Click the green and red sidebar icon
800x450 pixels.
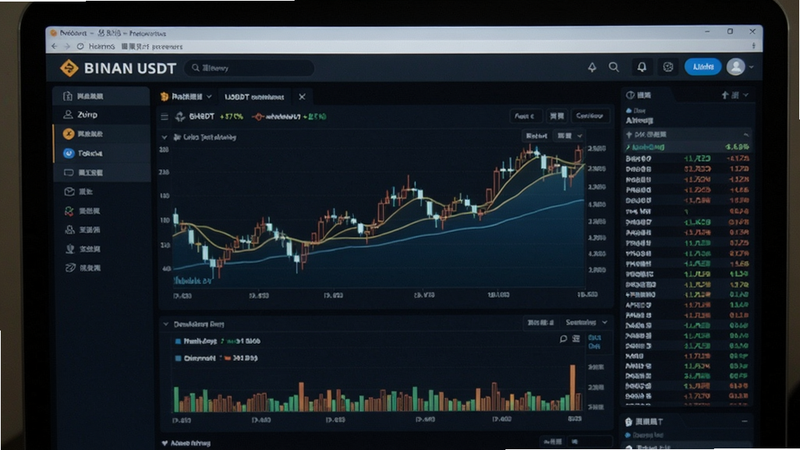pos(69,211)
